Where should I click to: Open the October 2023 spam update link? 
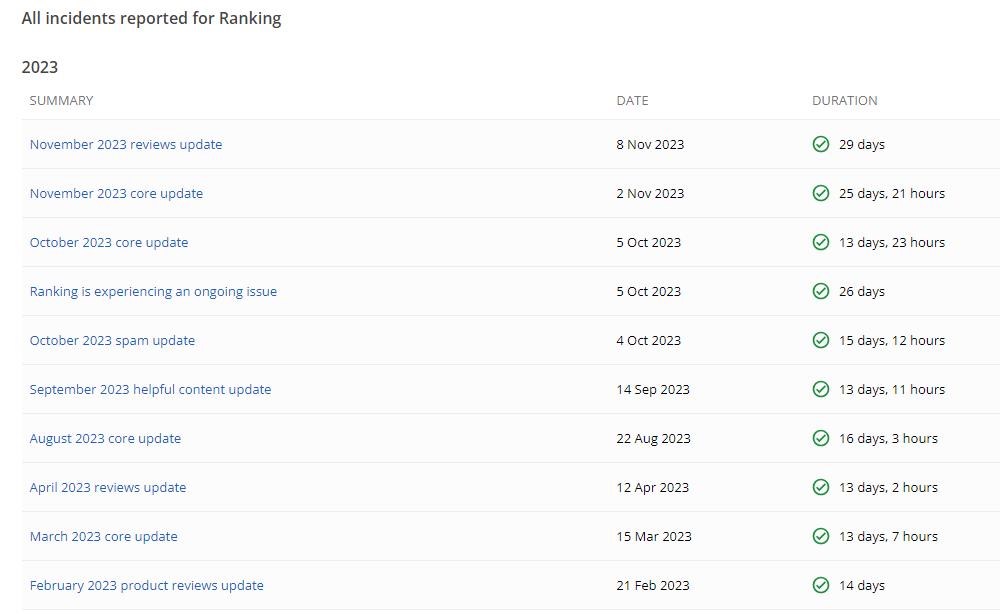pos(112,341)
